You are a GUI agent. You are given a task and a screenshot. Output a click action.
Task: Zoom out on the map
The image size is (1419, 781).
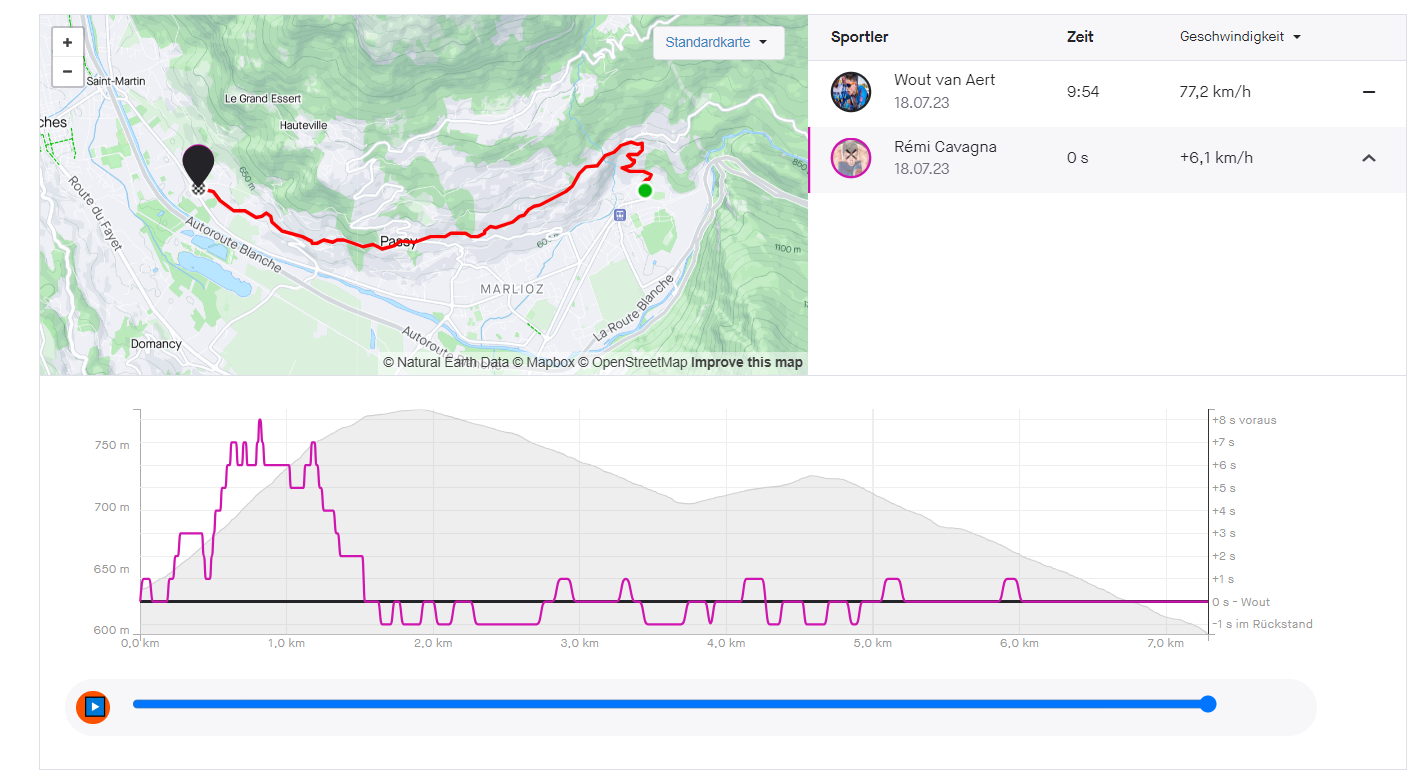[67, 72]
